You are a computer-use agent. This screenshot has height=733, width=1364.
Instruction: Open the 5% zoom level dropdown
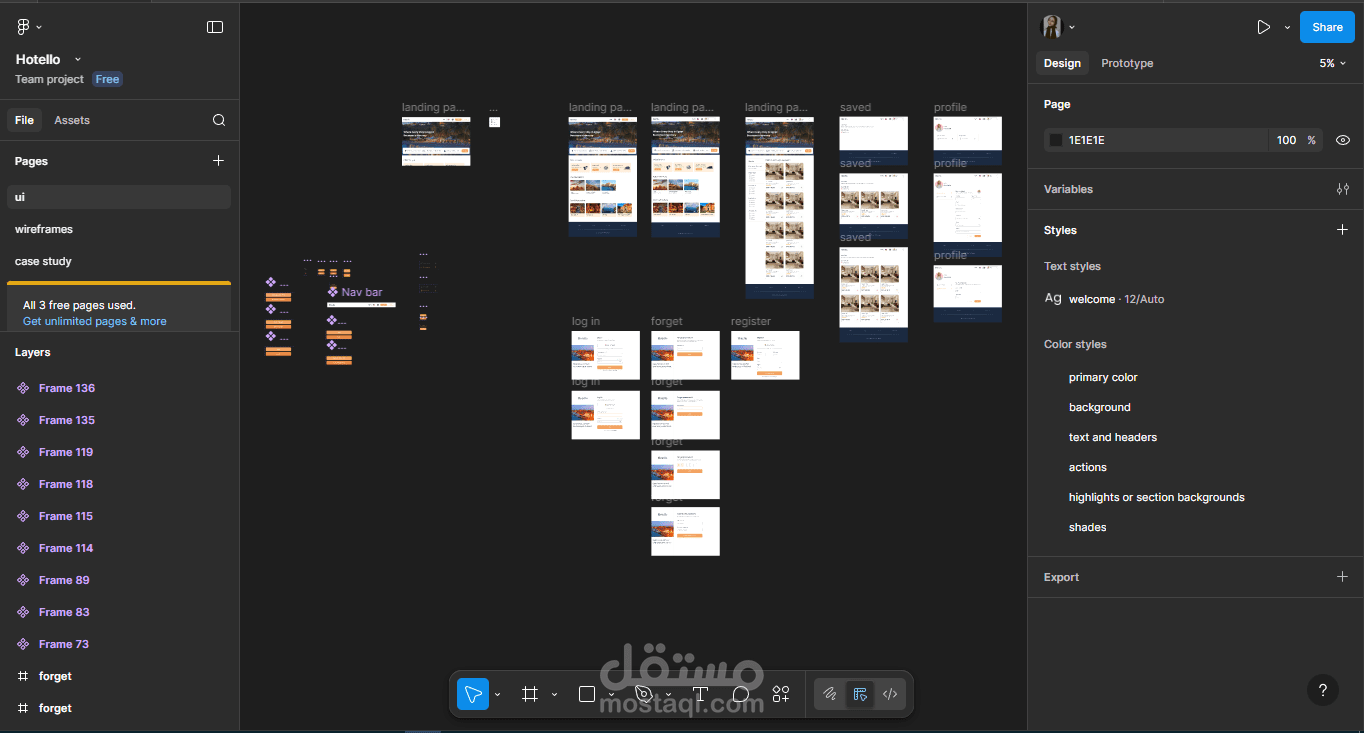[1333, 63]
